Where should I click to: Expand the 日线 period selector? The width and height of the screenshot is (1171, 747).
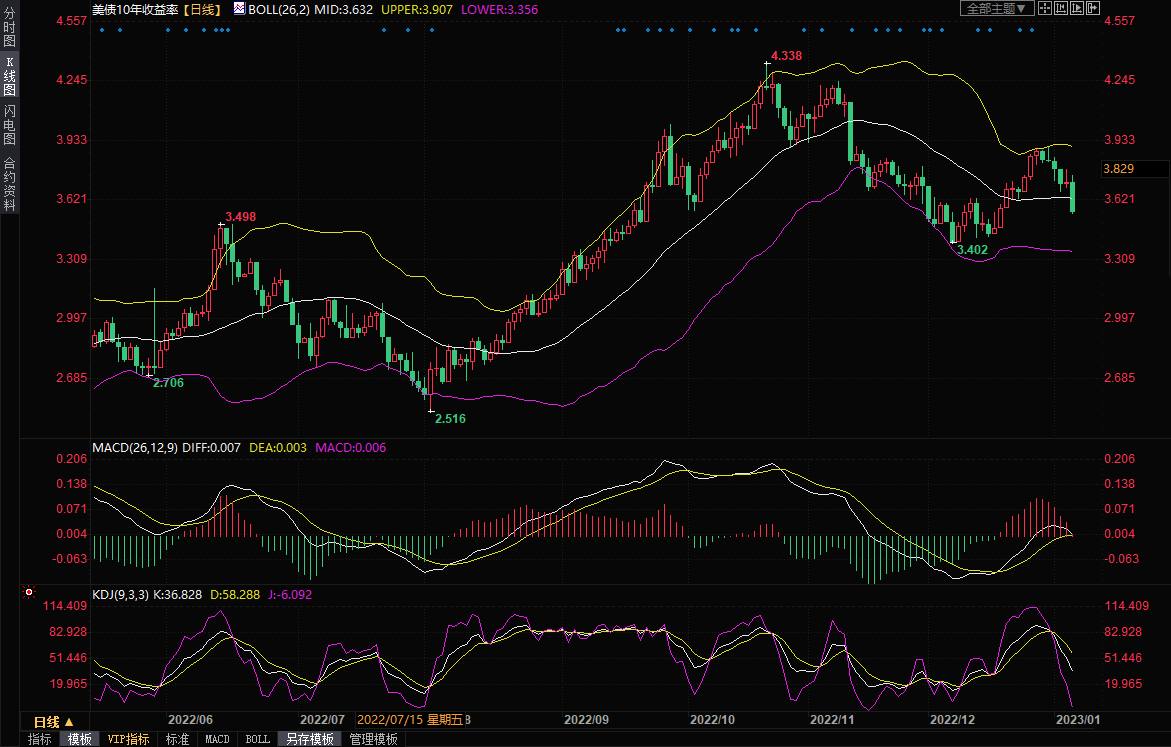click(54, 722)
